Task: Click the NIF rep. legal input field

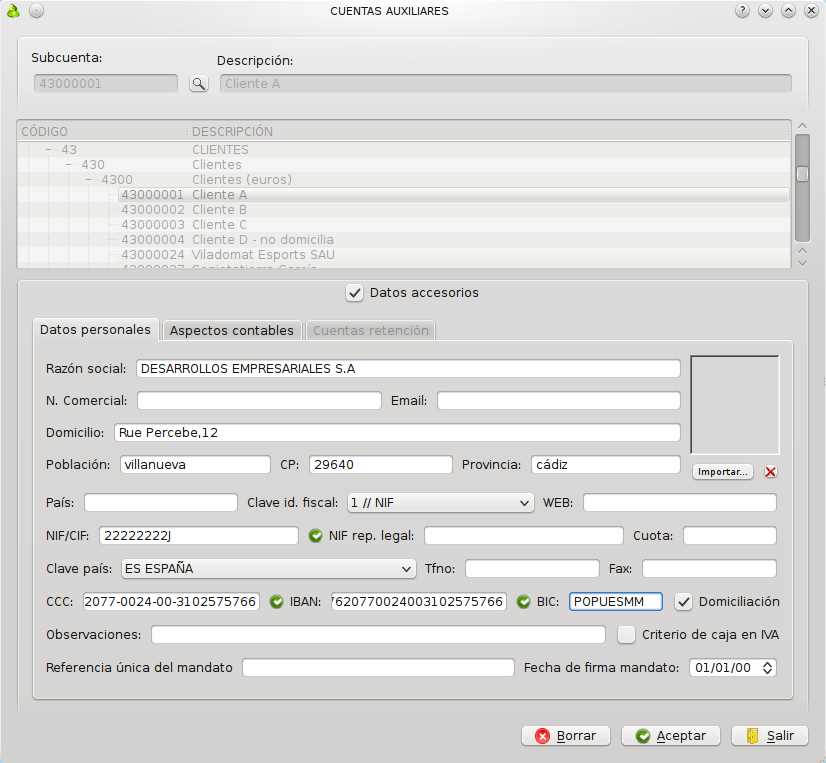Action: [x=524, y=536]
